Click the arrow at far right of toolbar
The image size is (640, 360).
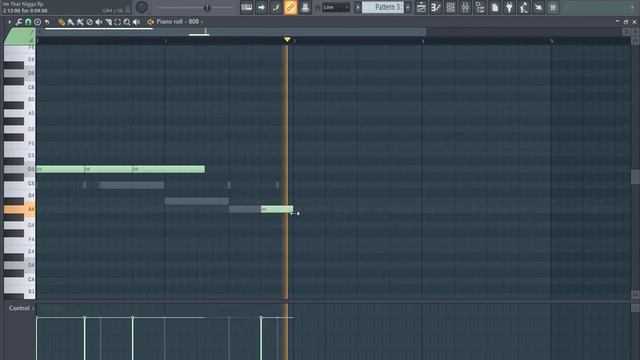click(x=632, y=7)
